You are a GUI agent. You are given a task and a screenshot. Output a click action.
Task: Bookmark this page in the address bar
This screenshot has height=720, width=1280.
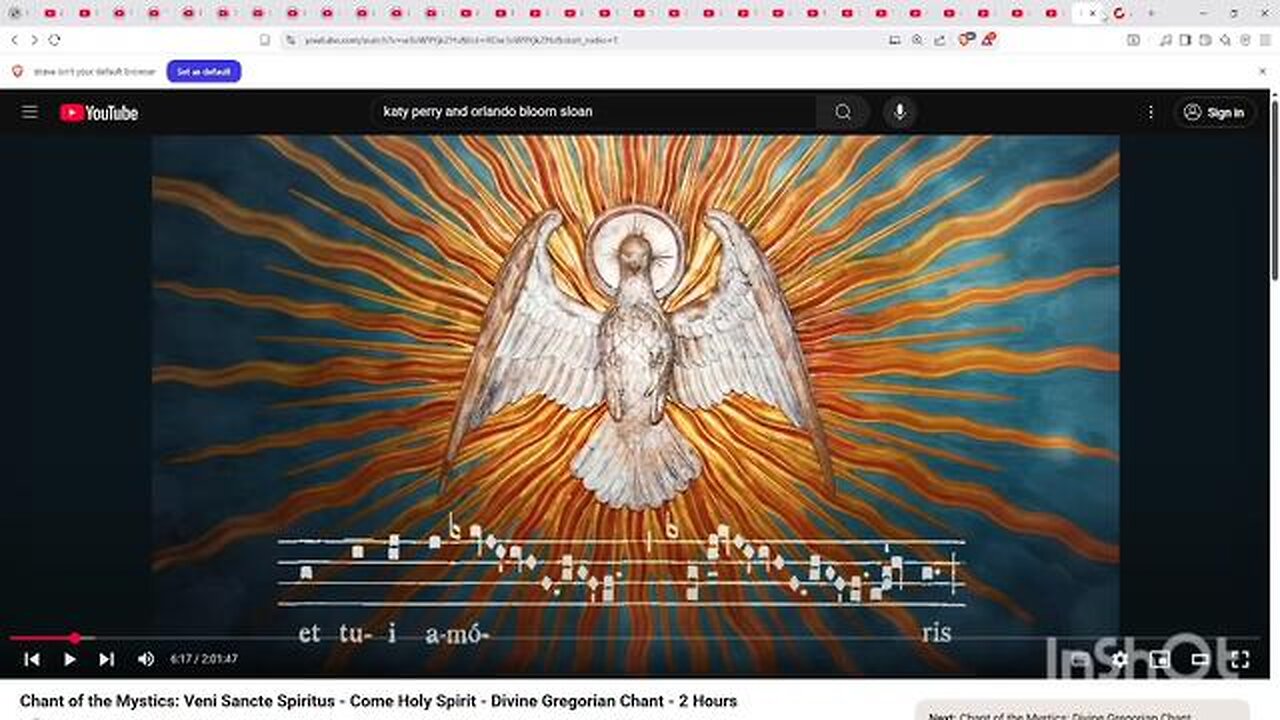[x=265, y=40]
